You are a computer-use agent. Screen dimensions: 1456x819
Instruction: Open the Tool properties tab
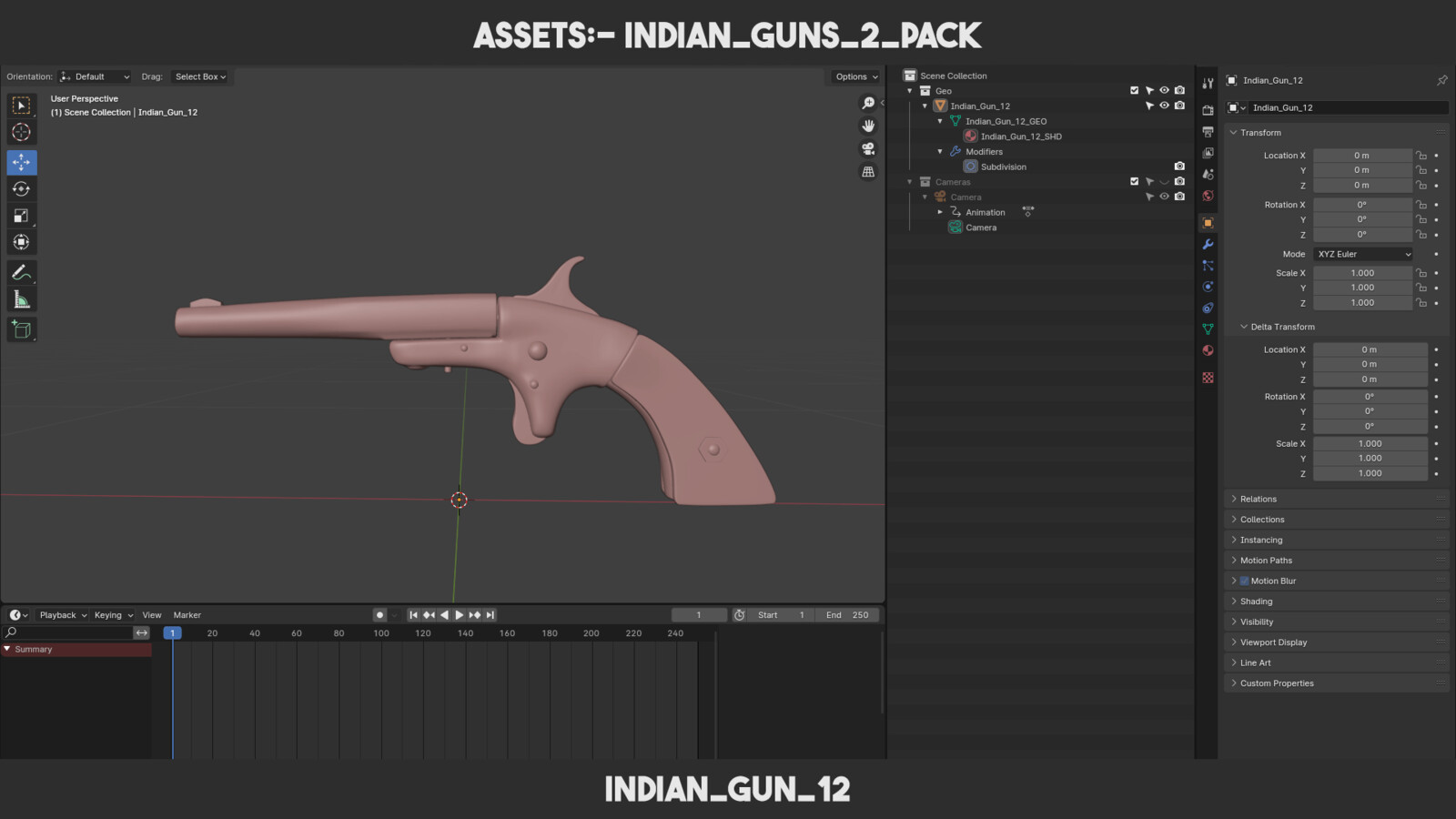pos(1208,84)
